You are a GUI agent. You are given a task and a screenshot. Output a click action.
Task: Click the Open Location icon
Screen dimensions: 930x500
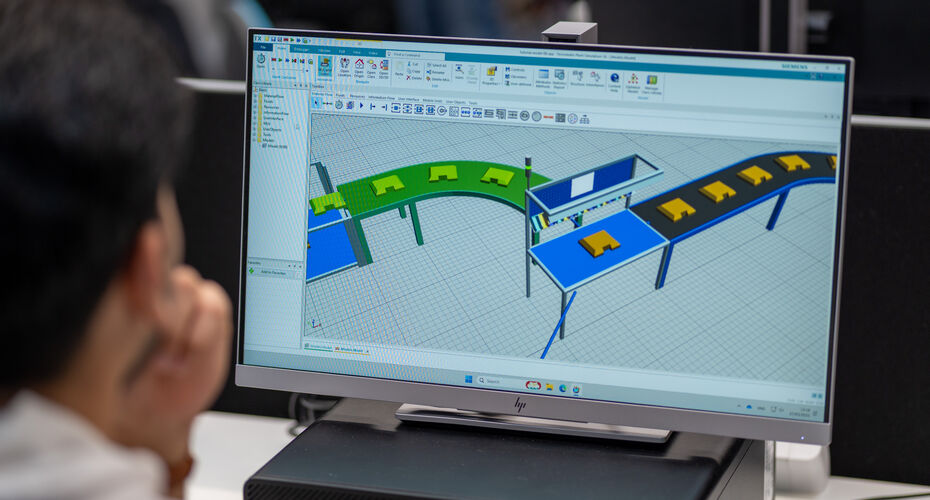(345, 68)
